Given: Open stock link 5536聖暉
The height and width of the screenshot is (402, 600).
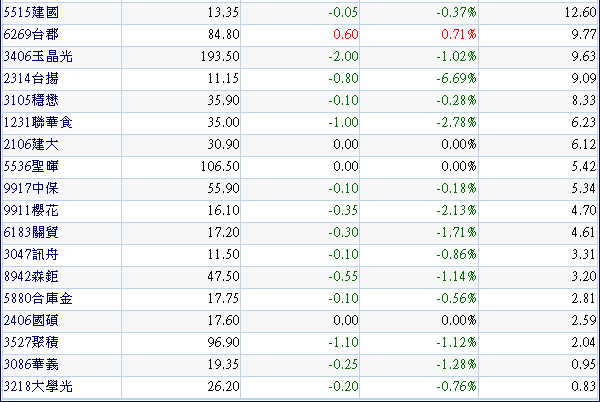Looking at the screenshot, I should pos(31,167).
